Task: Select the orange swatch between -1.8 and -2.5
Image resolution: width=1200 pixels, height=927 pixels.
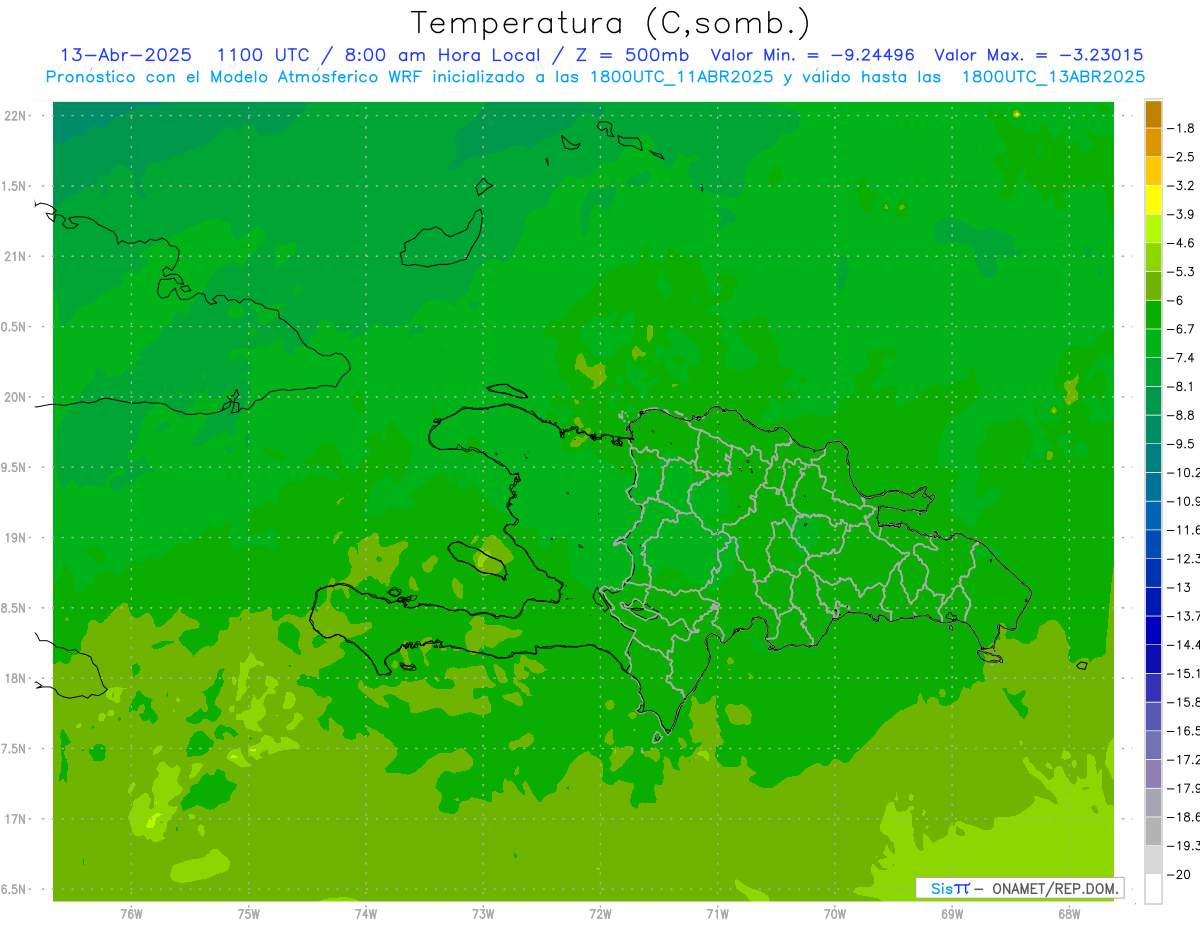Action: click(1153, 143)
